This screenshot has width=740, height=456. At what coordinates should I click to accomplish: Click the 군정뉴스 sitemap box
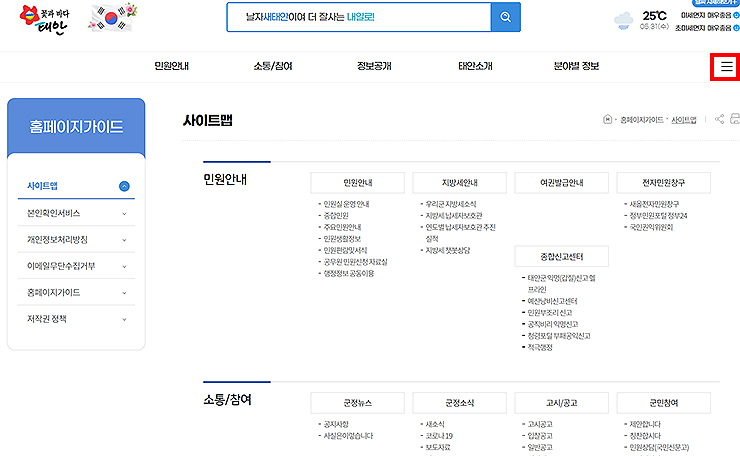tap(357, 403)
